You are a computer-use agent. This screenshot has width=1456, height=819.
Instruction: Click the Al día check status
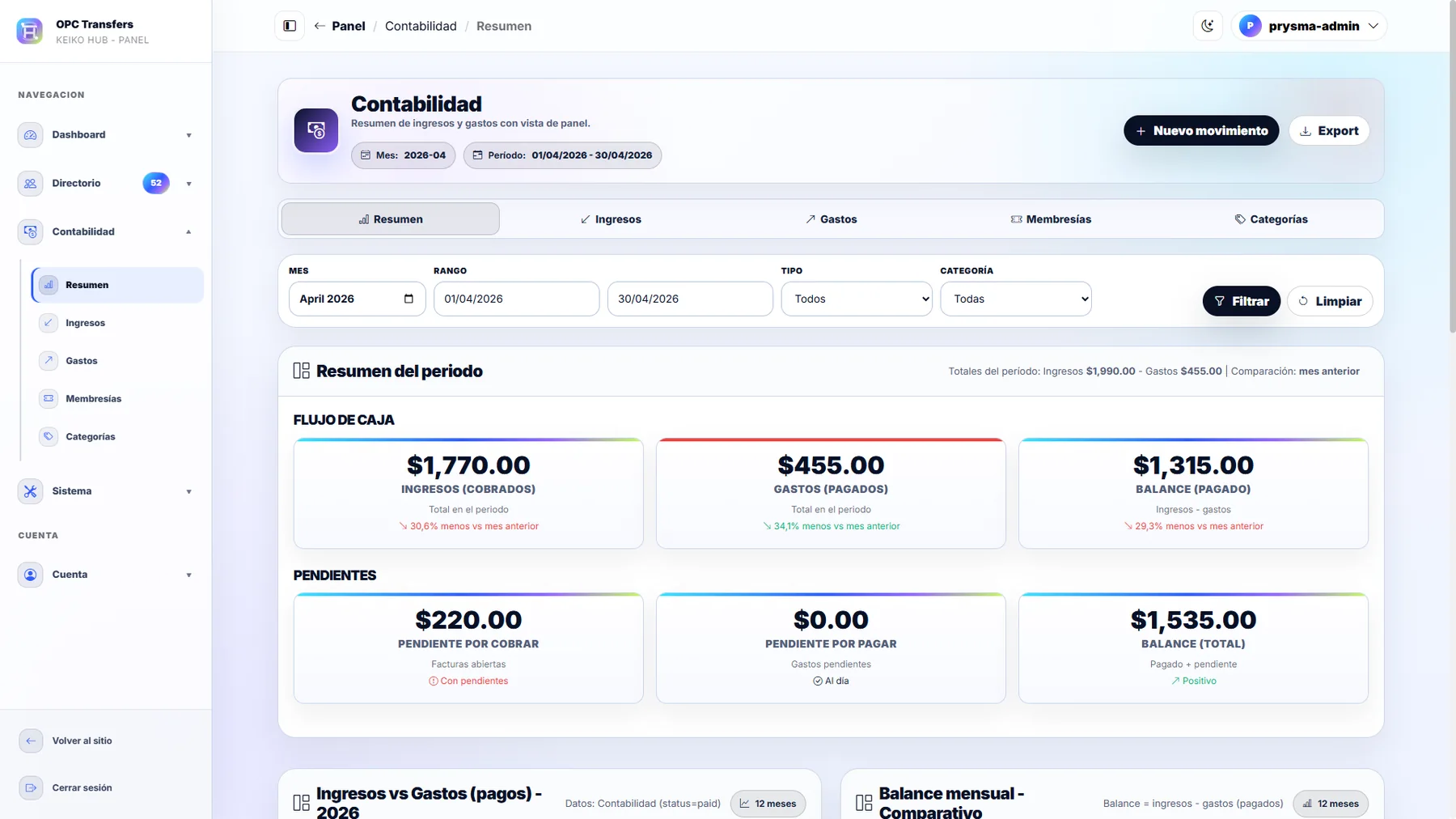click(x=831, y=681)
